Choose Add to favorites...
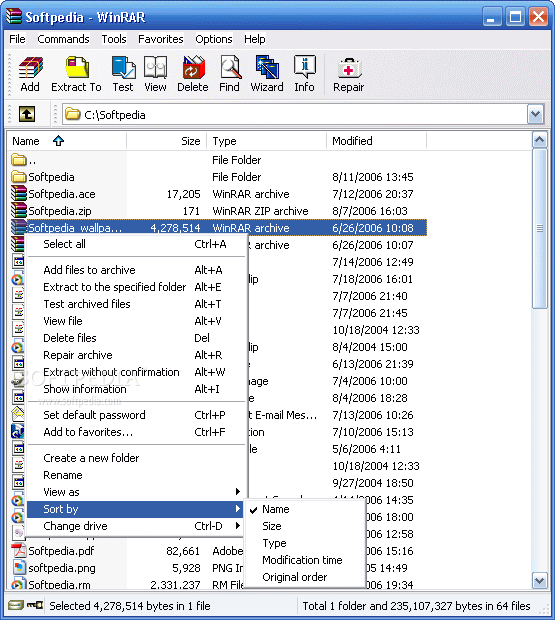The height and width of the screenshot is (620, 555). [136, 432]
